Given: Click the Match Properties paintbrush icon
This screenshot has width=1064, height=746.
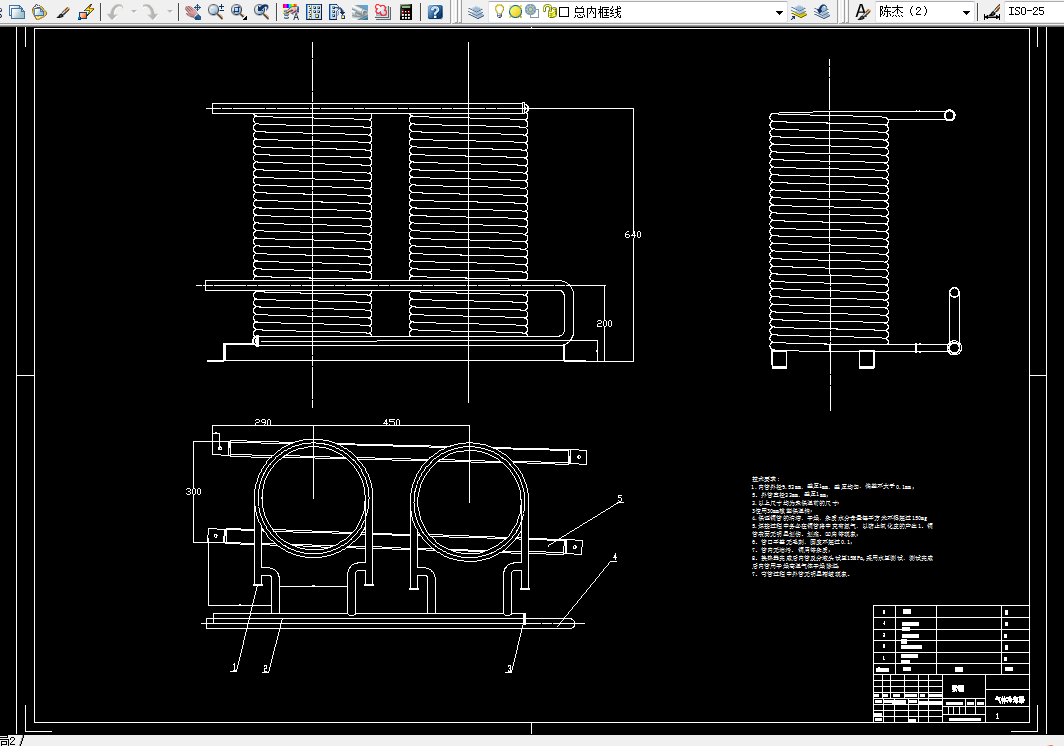Looking at the screenshot, I should tap(63, 12).
